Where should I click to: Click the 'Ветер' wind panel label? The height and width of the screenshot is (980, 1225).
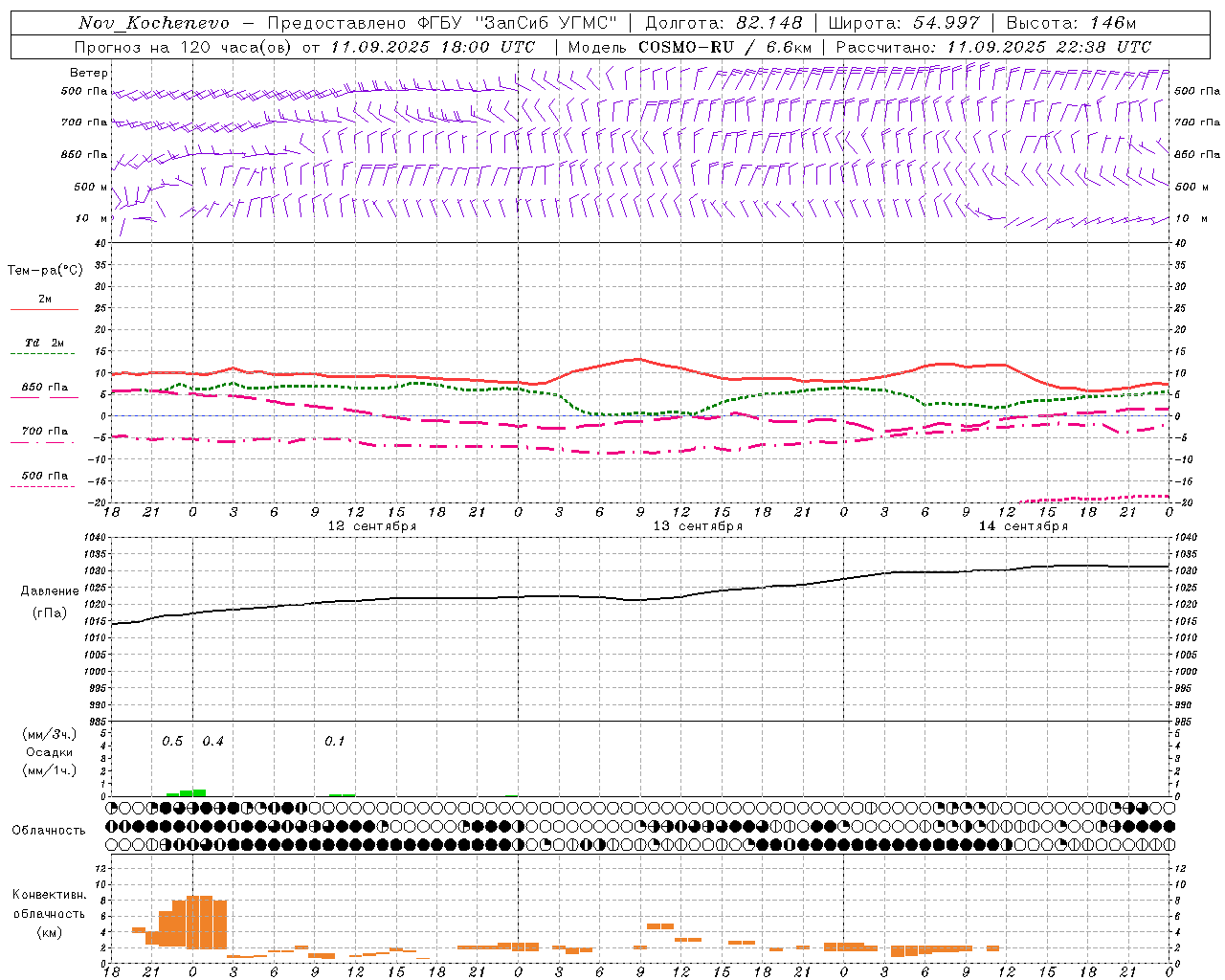(89, 73)
